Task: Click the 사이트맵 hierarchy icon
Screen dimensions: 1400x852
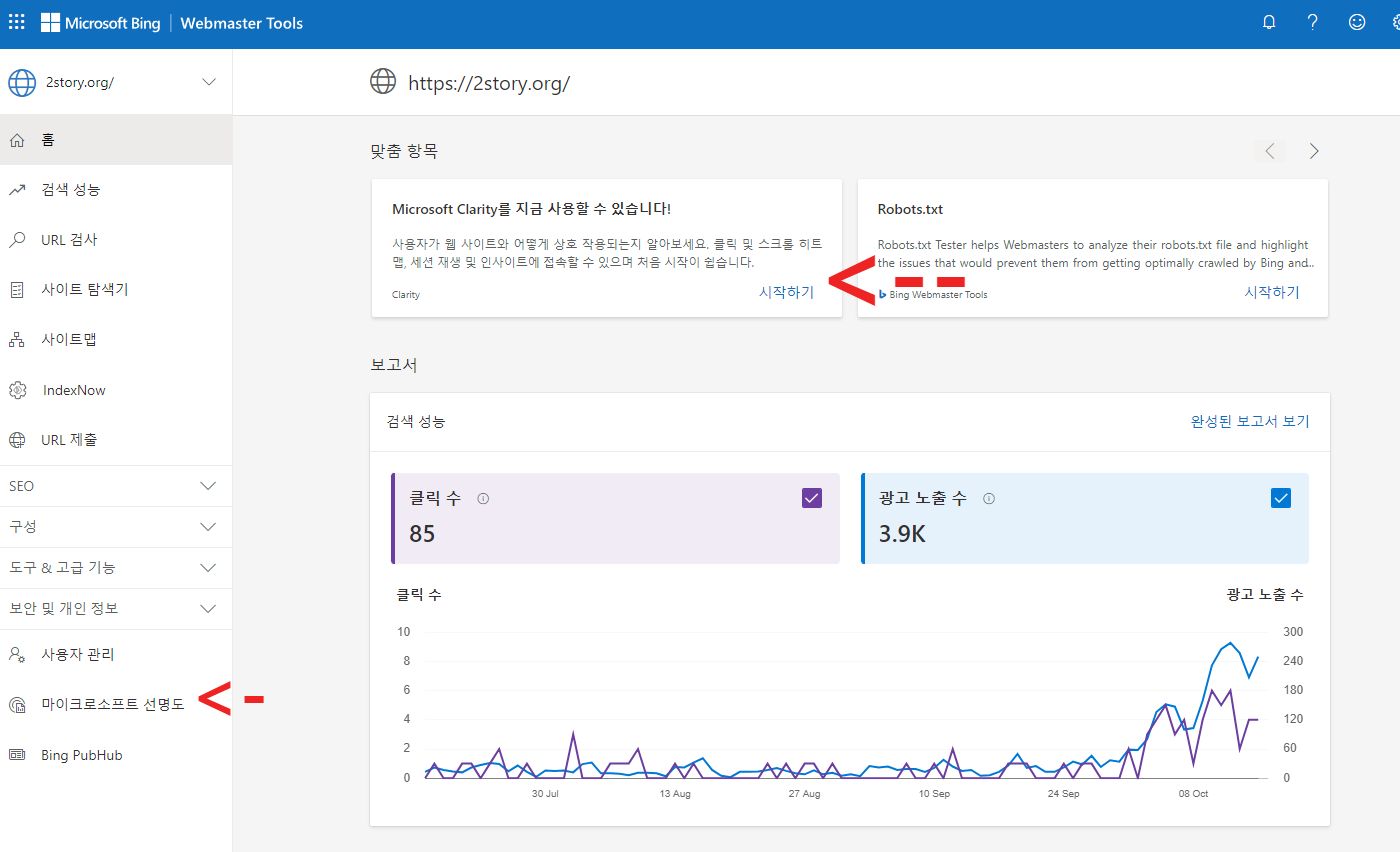Action: tap(17, 340)
